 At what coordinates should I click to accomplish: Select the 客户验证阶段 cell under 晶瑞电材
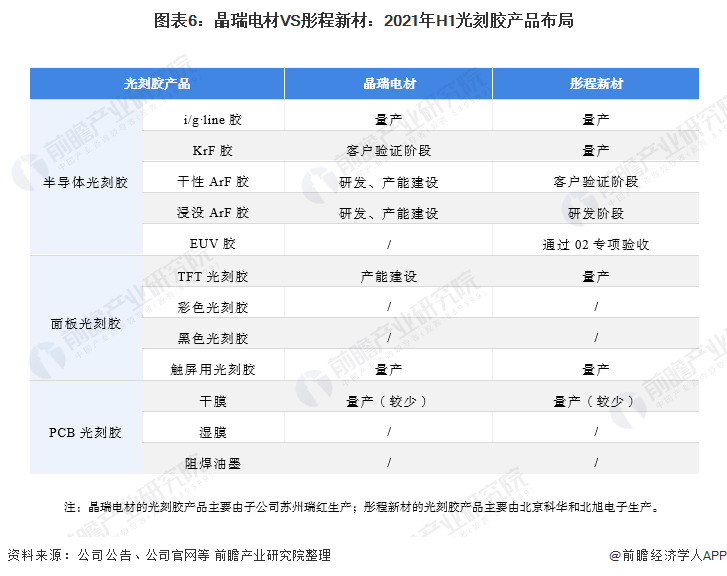pyautogui.click(x=389, y=150)
